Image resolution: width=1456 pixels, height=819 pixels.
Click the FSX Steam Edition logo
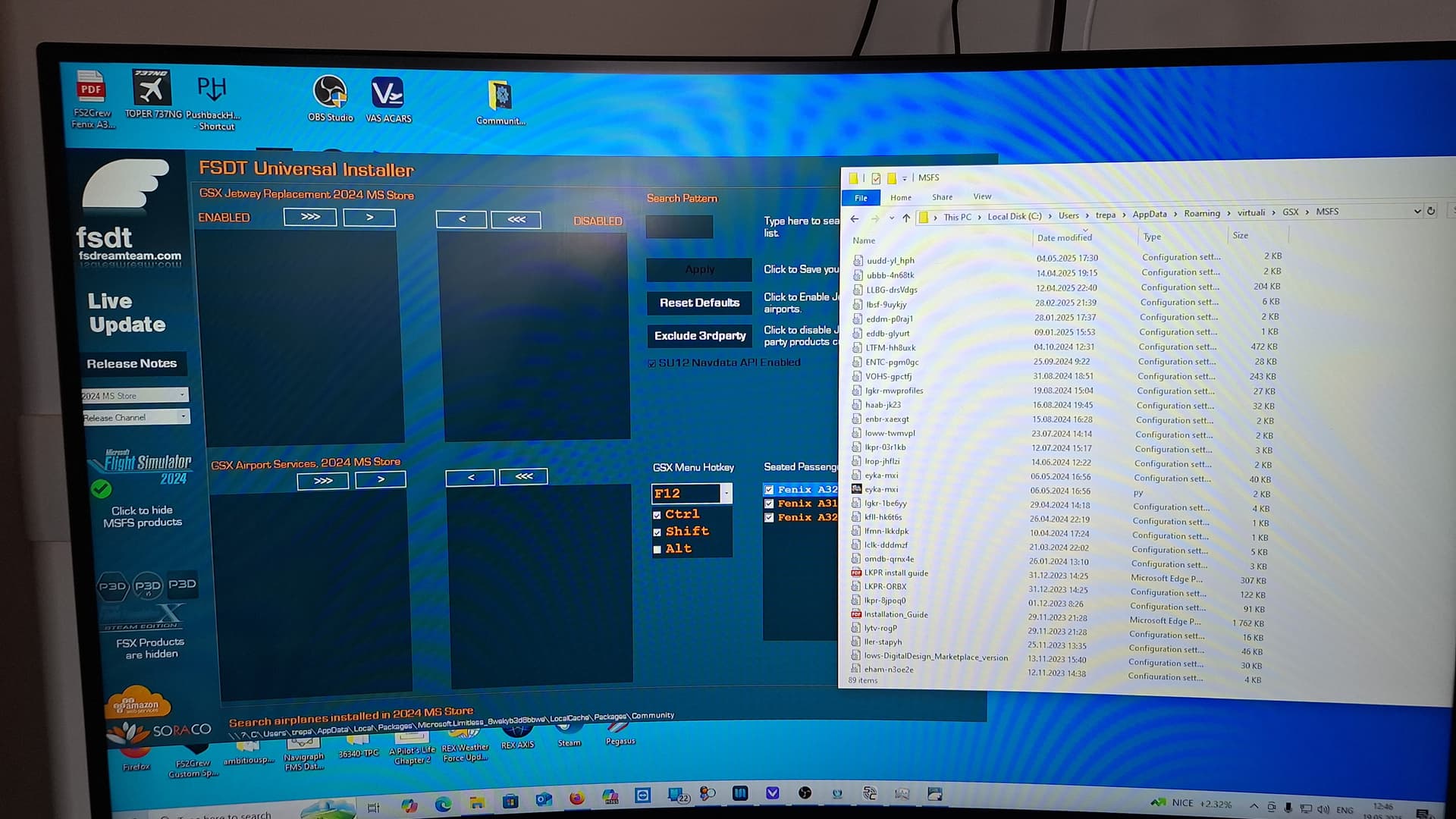click(x=144, y=616)
